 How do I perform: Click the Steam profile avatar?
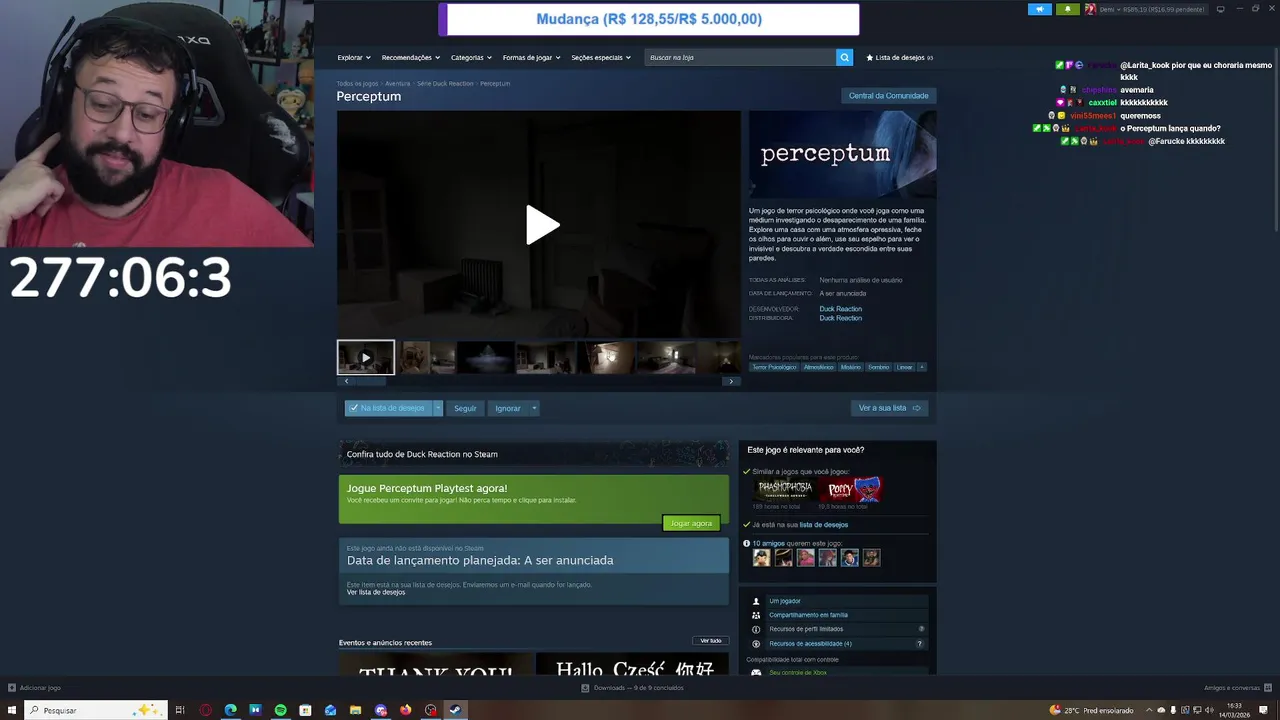(x=1090, y=9)
